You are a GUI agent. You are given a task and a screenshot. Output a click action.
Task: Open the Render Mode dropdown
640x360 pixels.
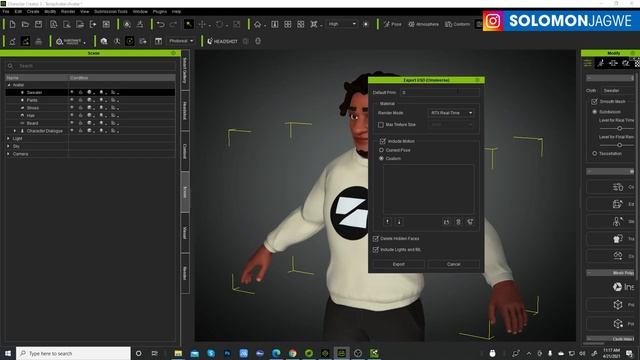tap(451, 113)
